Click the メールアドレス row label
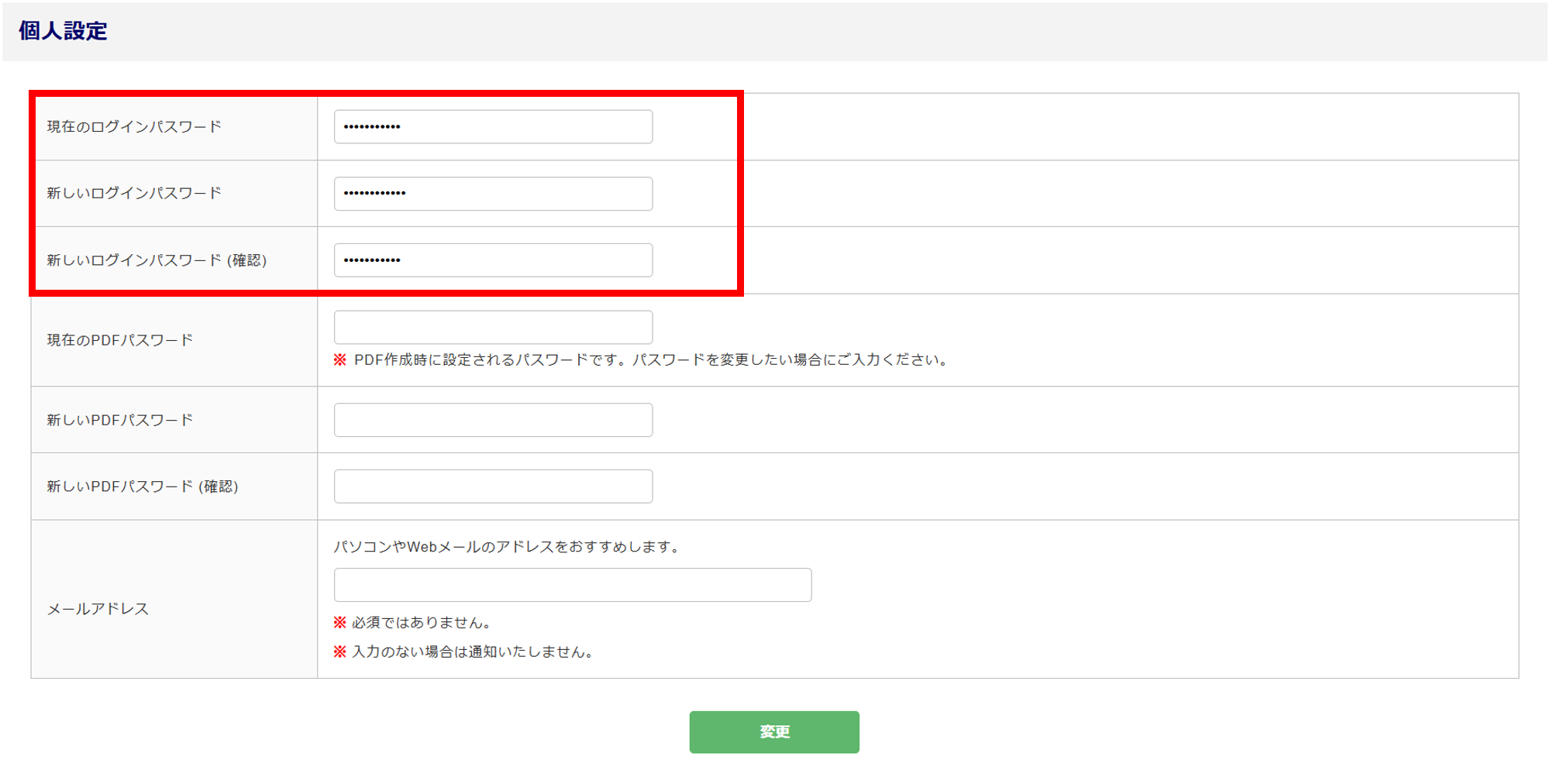The height and width of the screenshot is (784, 1550). 98,609
